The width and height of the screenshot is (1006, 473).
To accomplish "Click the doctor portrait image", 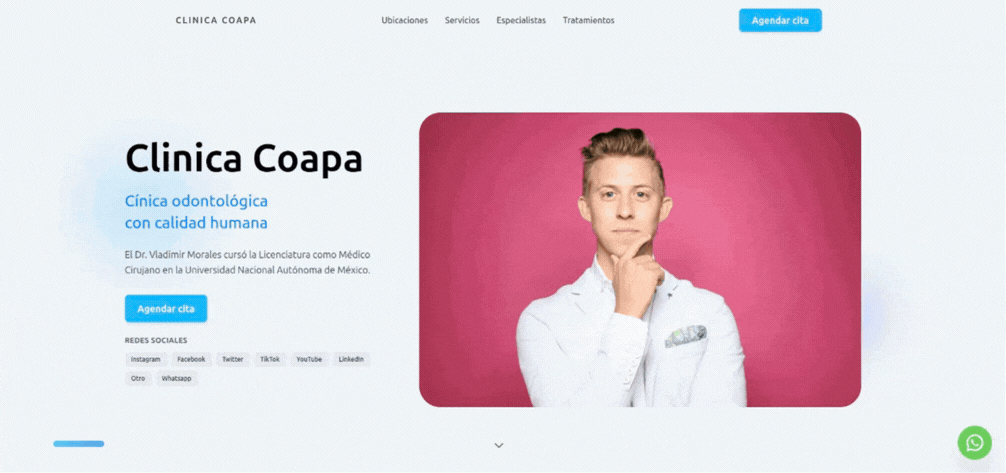I will pyautogui.click(x=640, y=260).
